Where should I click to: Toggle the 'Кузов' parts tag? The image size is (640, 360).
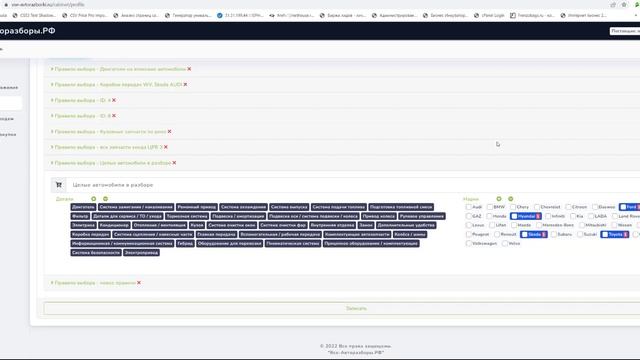[197, 225]
